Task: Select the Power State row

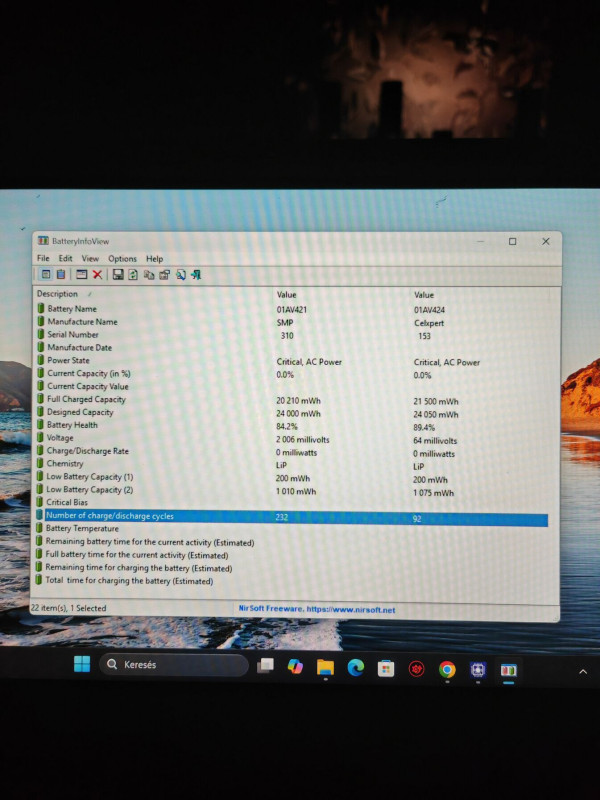Action: click(x=292, y=361)
